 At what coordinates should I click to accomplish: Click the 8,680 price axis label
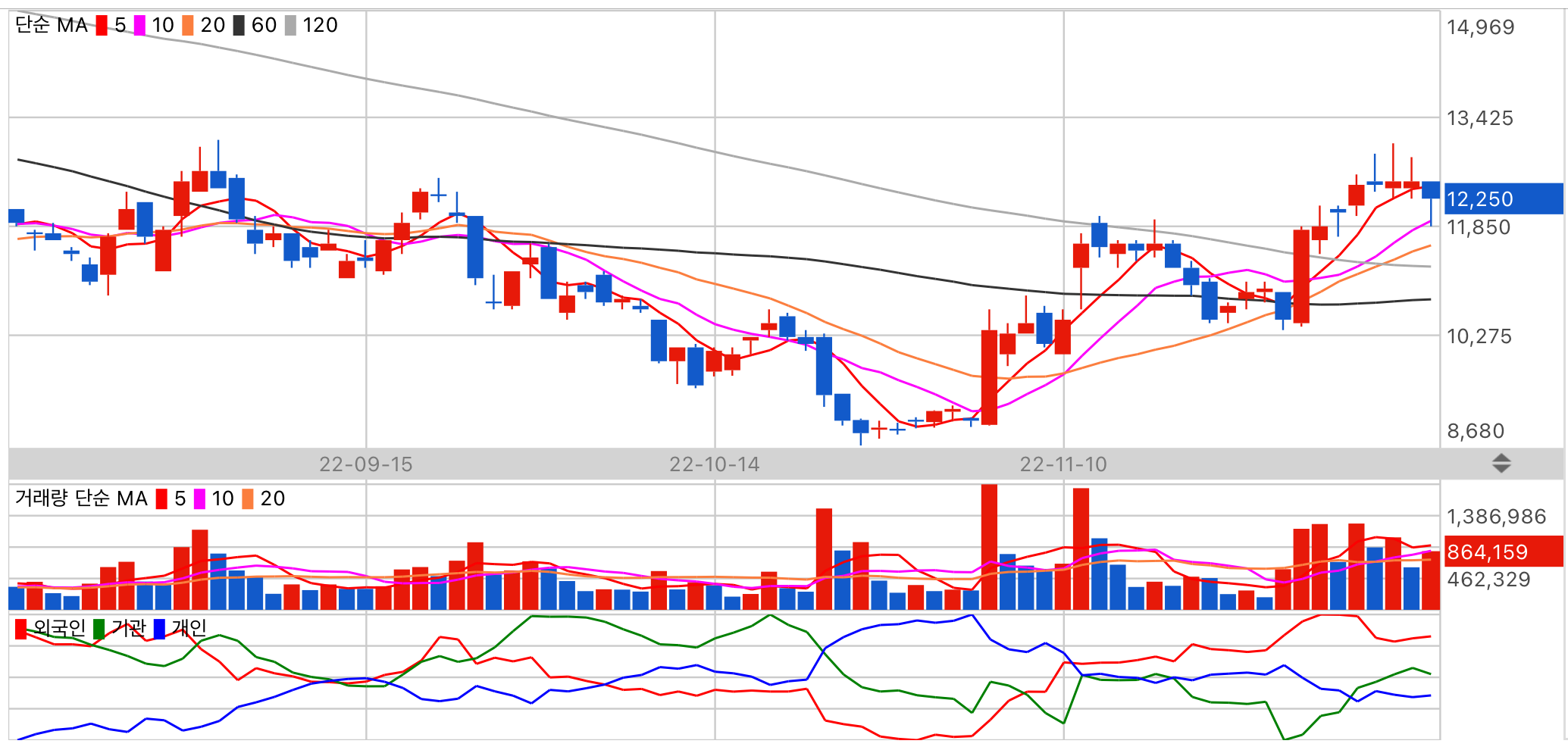pos(1476,431)
